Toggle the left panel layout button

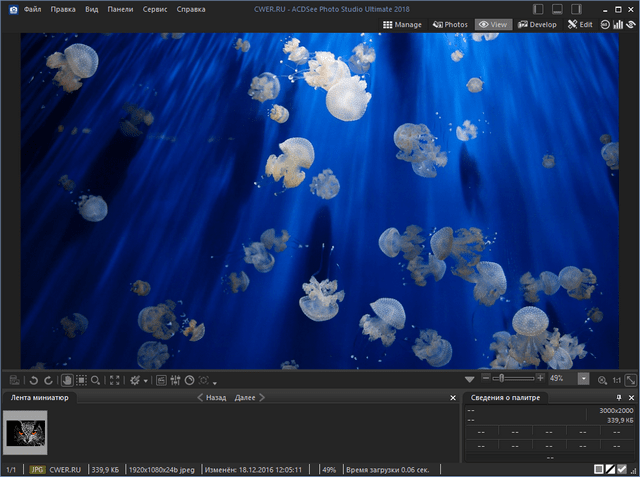pyautogui.click(x=540, y=8)
